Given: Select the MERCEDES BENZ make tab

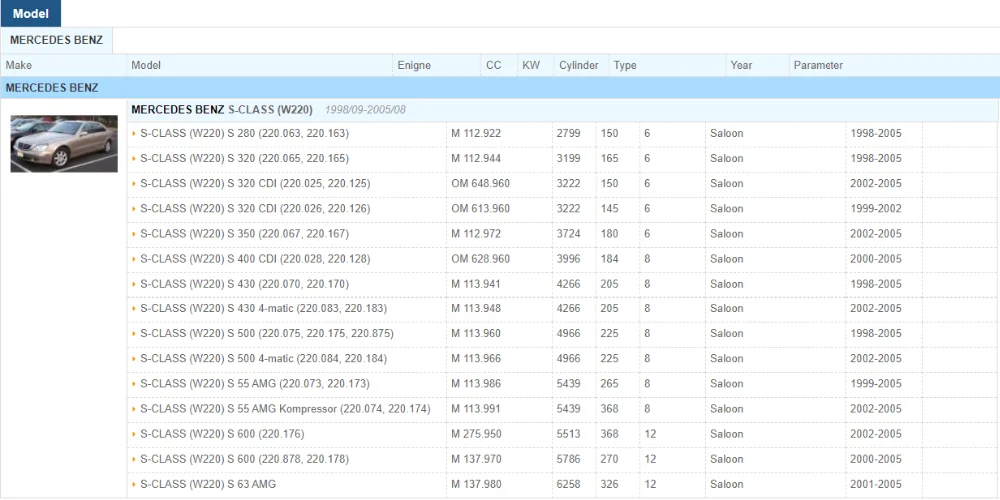Looking at the screenshot, I should [56, 40].
